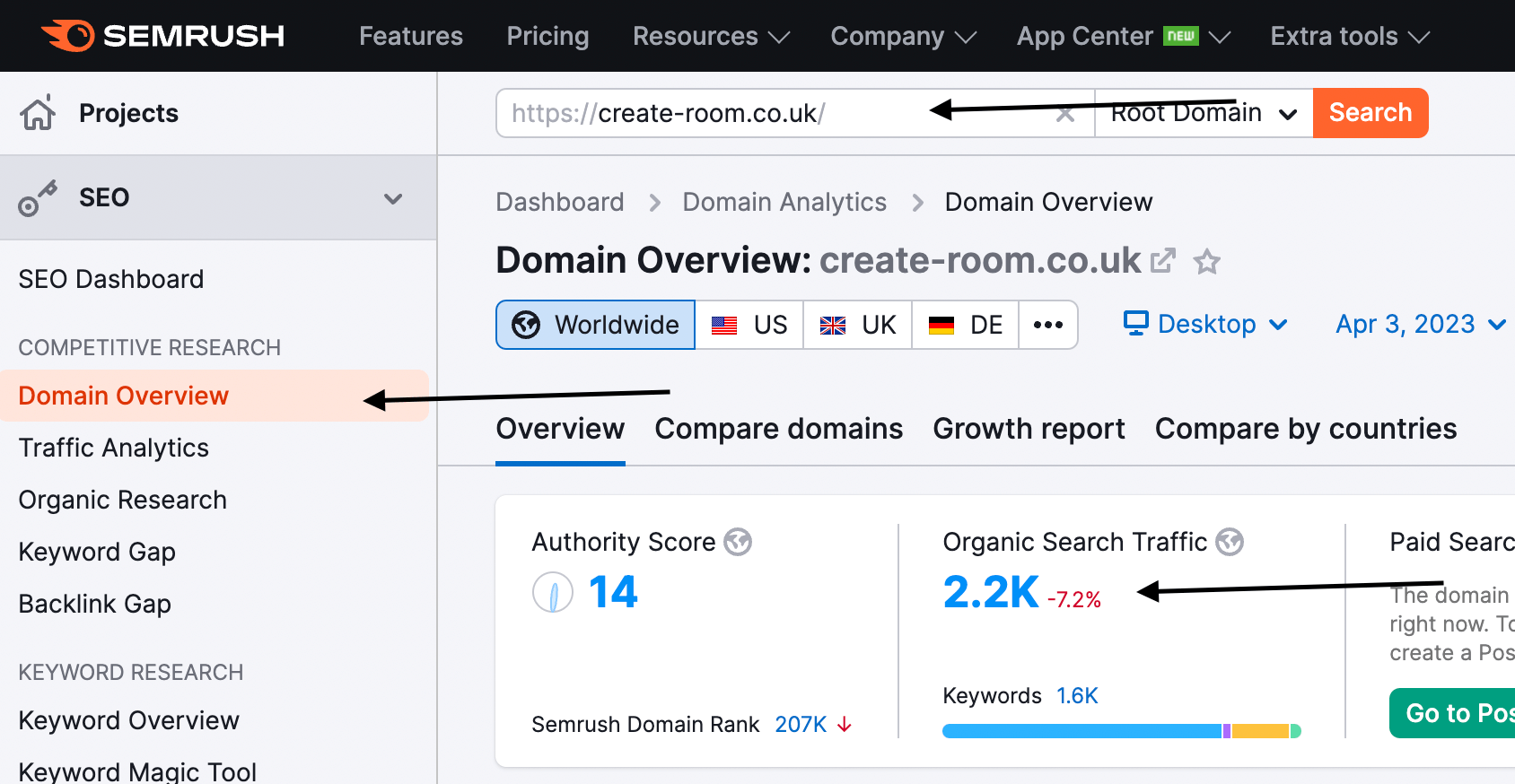Click Domain Analytics breadcrumb link
1515x784 pixels.
point(784,202)
